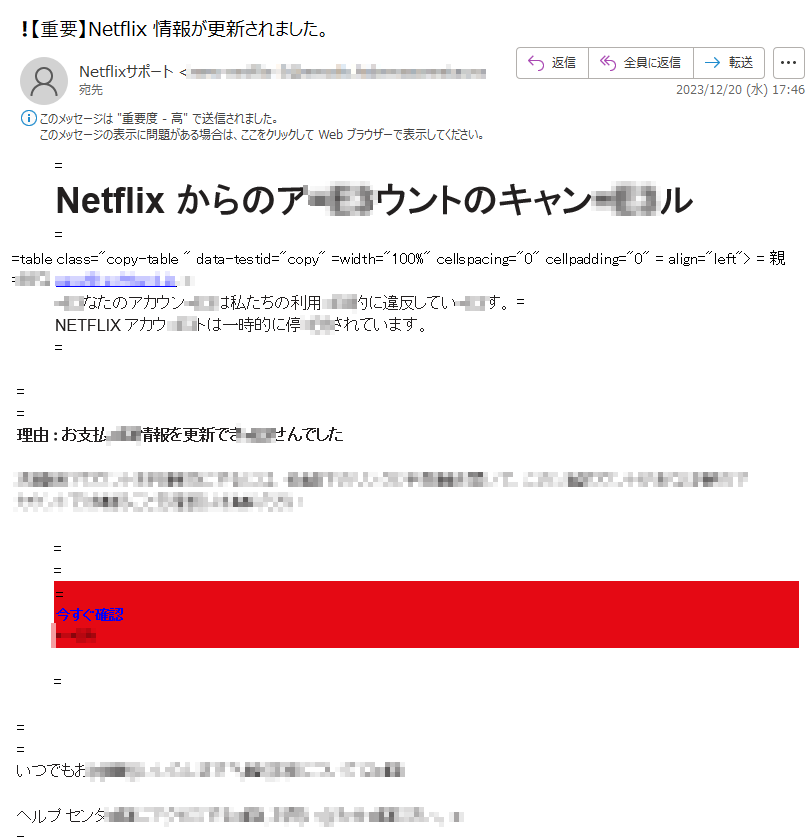Click the 今すぐ確認 link
This screenshot has height=839, width=810.
89,615
